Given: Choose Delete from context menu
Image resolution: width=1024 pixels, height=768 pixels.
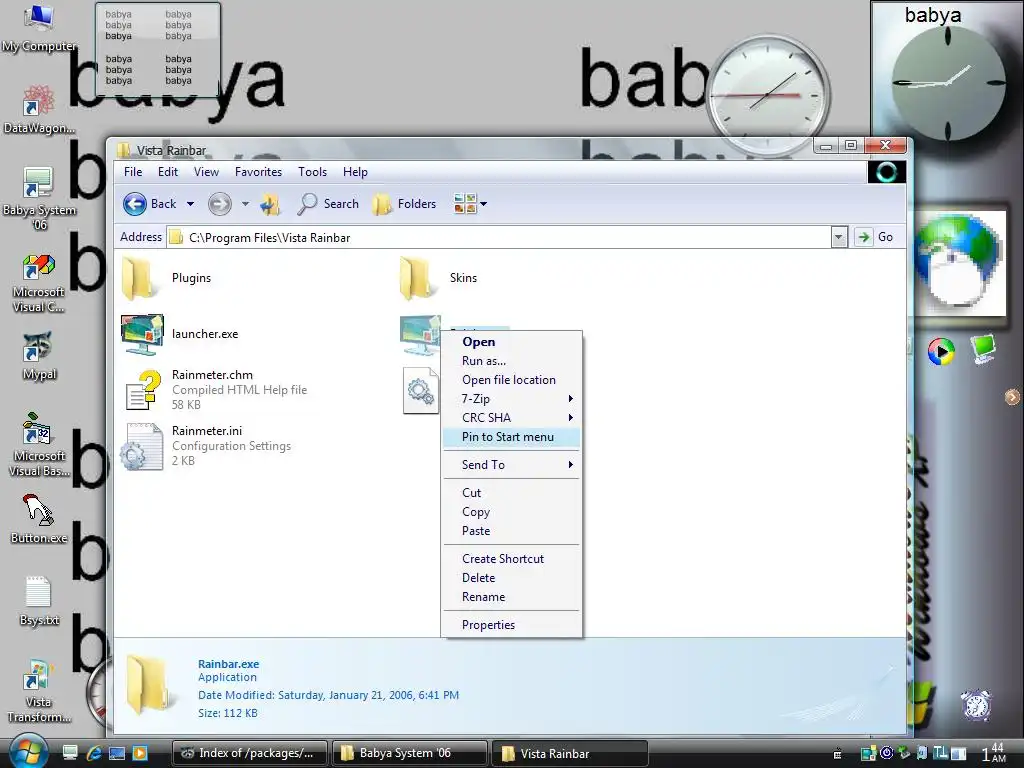Looking at the screenshot, I should [x=511, y=577].
